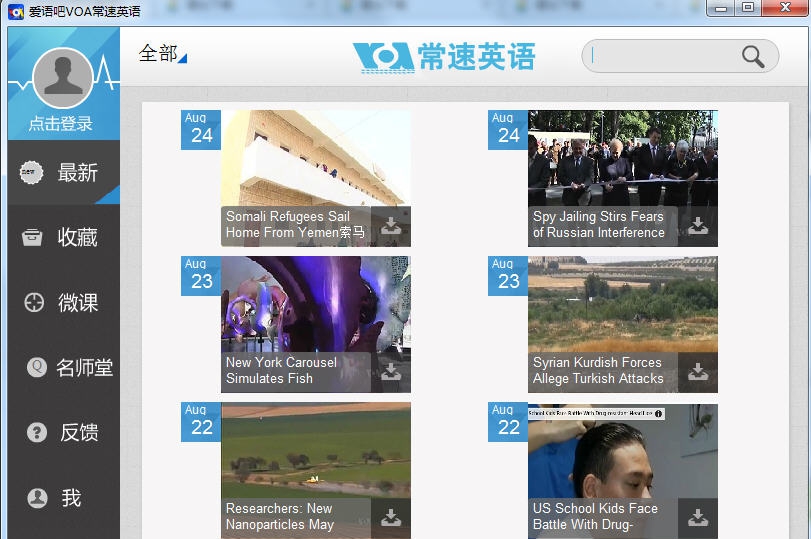Click the New York Carousel title

click(x=281, y=370)
